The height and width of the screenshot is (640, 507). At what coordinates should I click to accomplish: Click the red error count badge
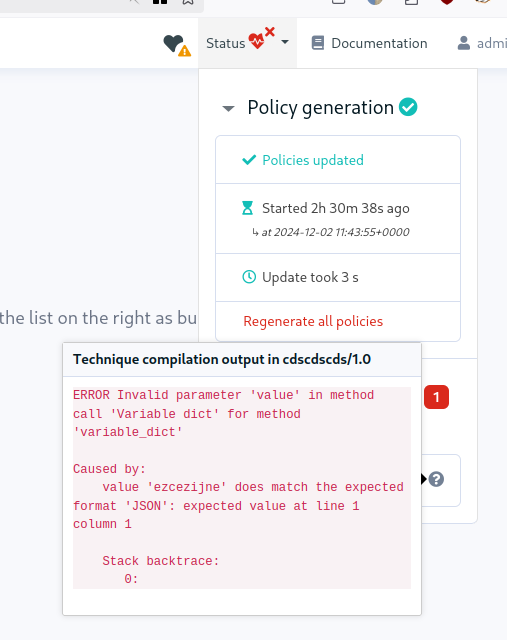pyautogui.click(x=436, y=397)
